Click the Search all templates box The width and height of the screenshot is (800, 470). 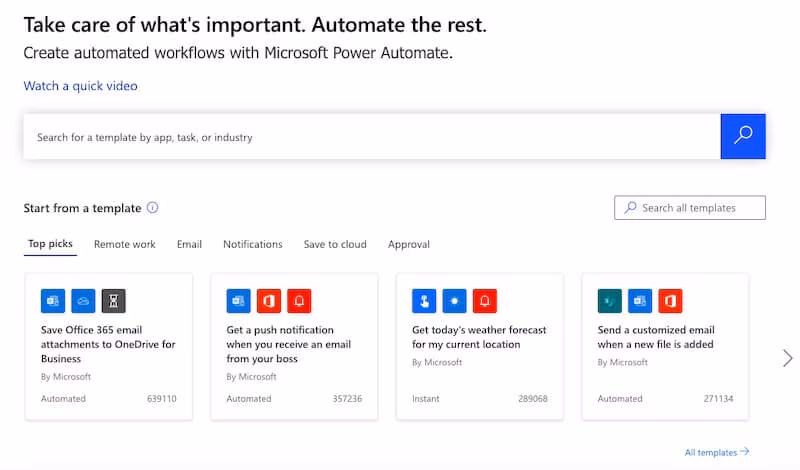[x=690, y=208]
